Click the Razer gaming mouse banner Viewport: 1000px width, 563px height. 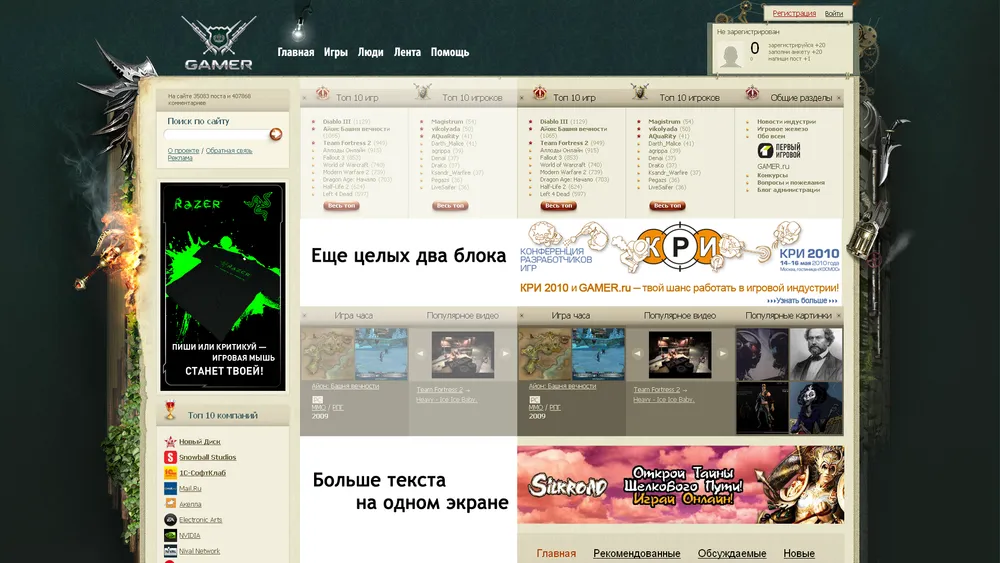click(223, 286)
